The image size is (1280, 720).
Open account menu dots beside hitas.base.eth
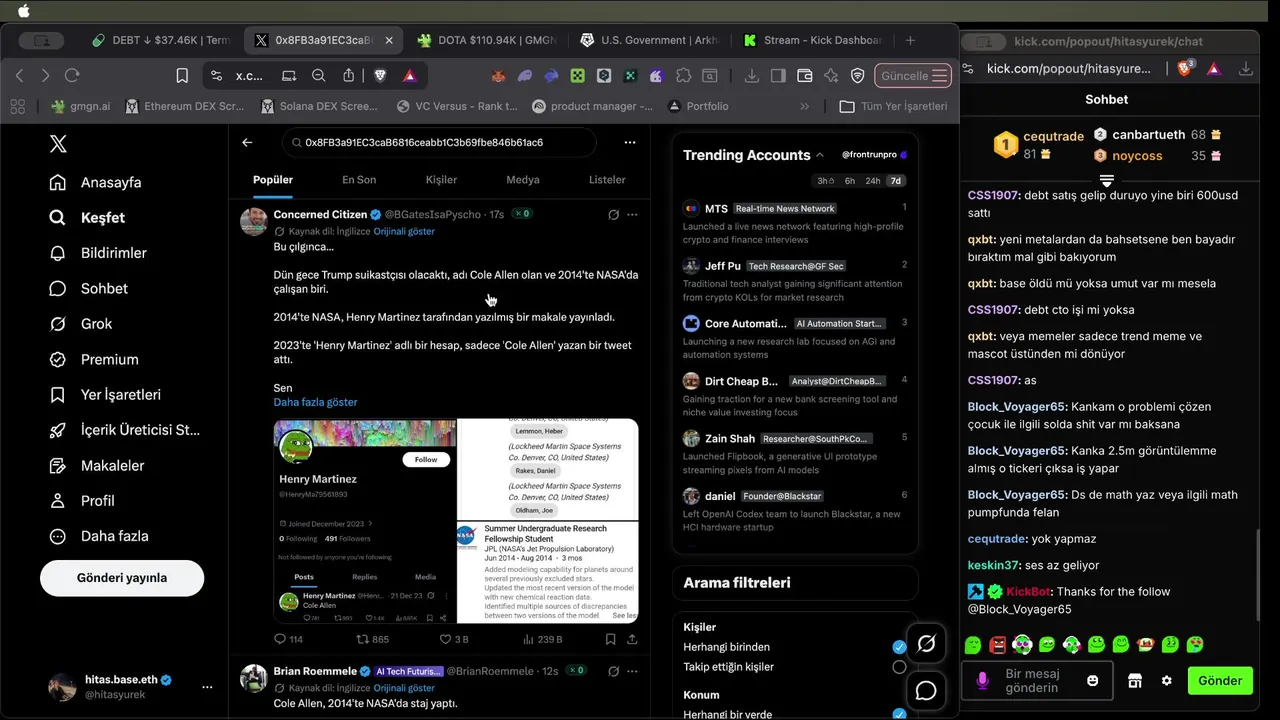(207, 687)
